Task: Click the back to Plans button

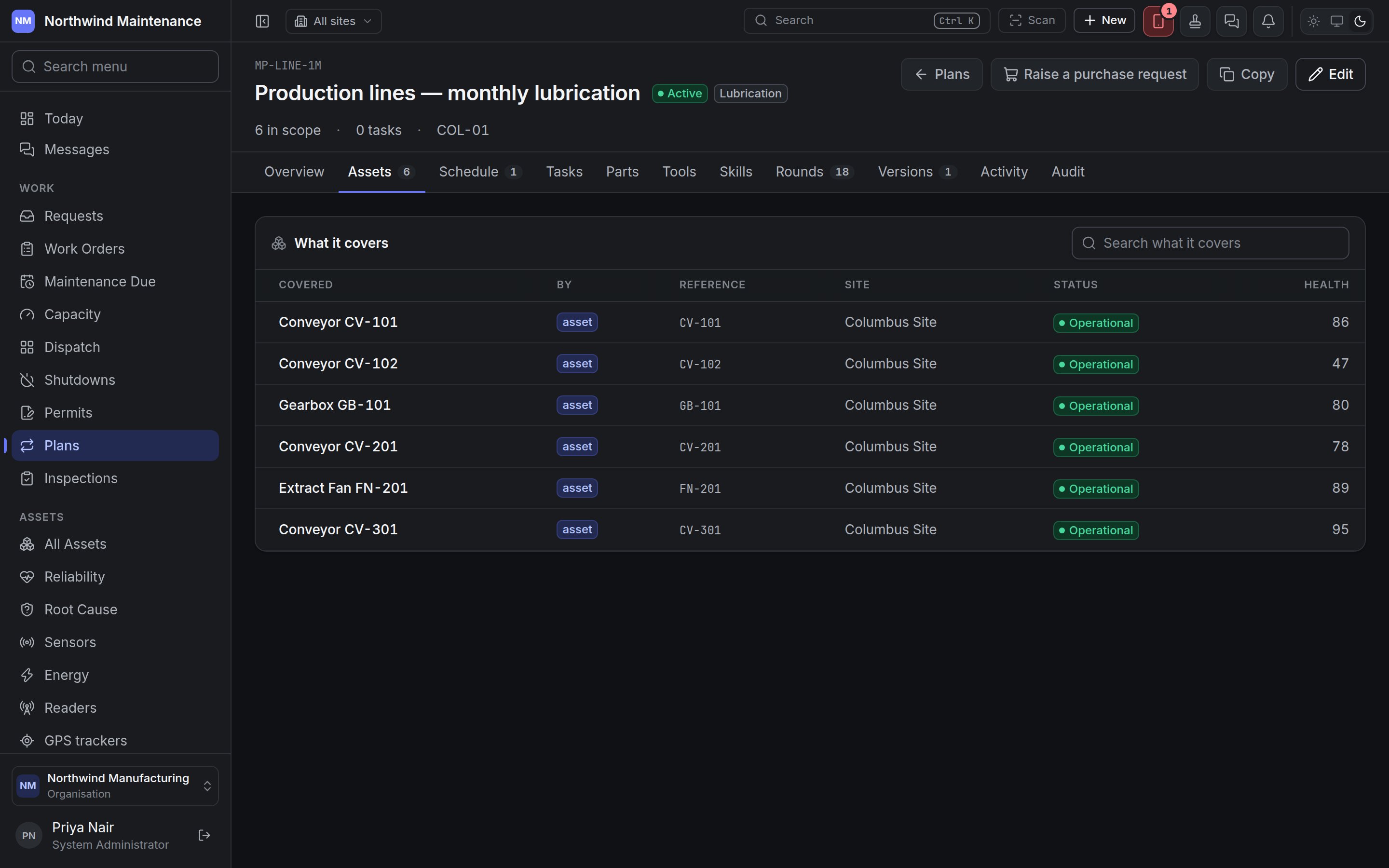Action: [x=941, y=74]
